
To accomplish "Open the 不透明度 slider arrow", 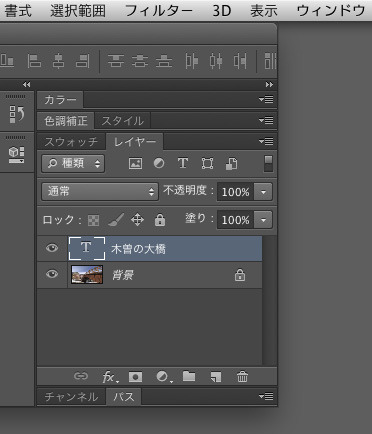I will 263,192.
